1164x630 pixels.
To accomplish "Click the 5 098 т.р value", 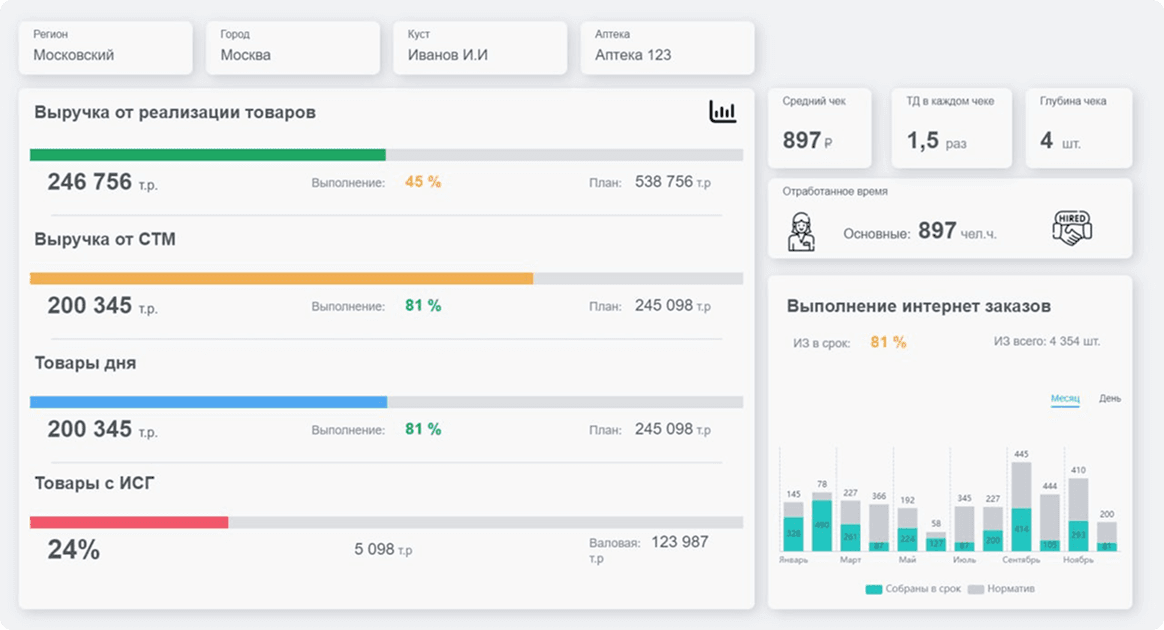I will 383,549.
